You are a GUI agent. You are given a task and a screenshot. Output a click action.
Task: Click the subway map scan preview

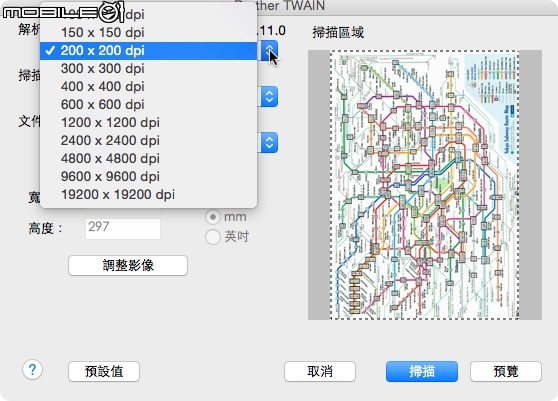[x=425, y=185]
